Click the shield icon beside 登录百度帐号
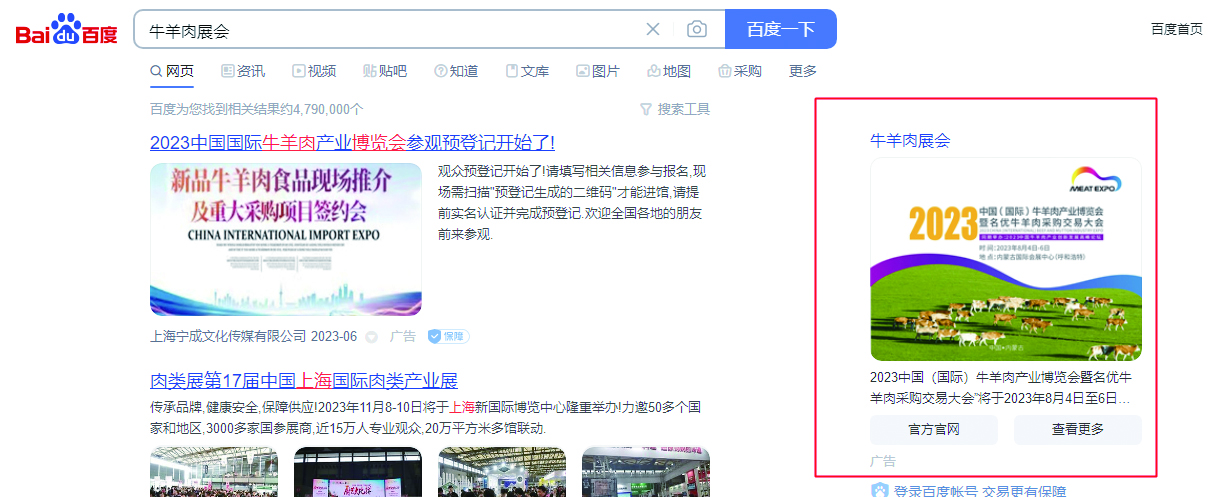Viewport: 1209px width, 497px height. coord(879,491)
